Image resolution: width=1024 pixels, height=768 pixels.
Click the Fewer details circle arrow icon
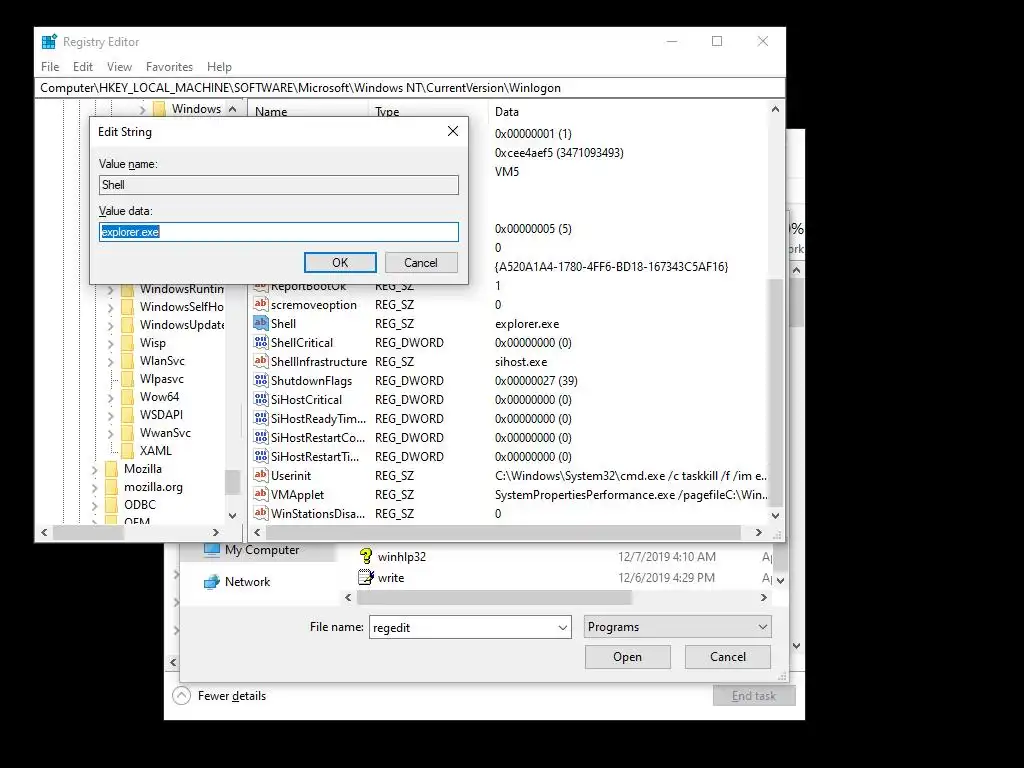(182, 696)
